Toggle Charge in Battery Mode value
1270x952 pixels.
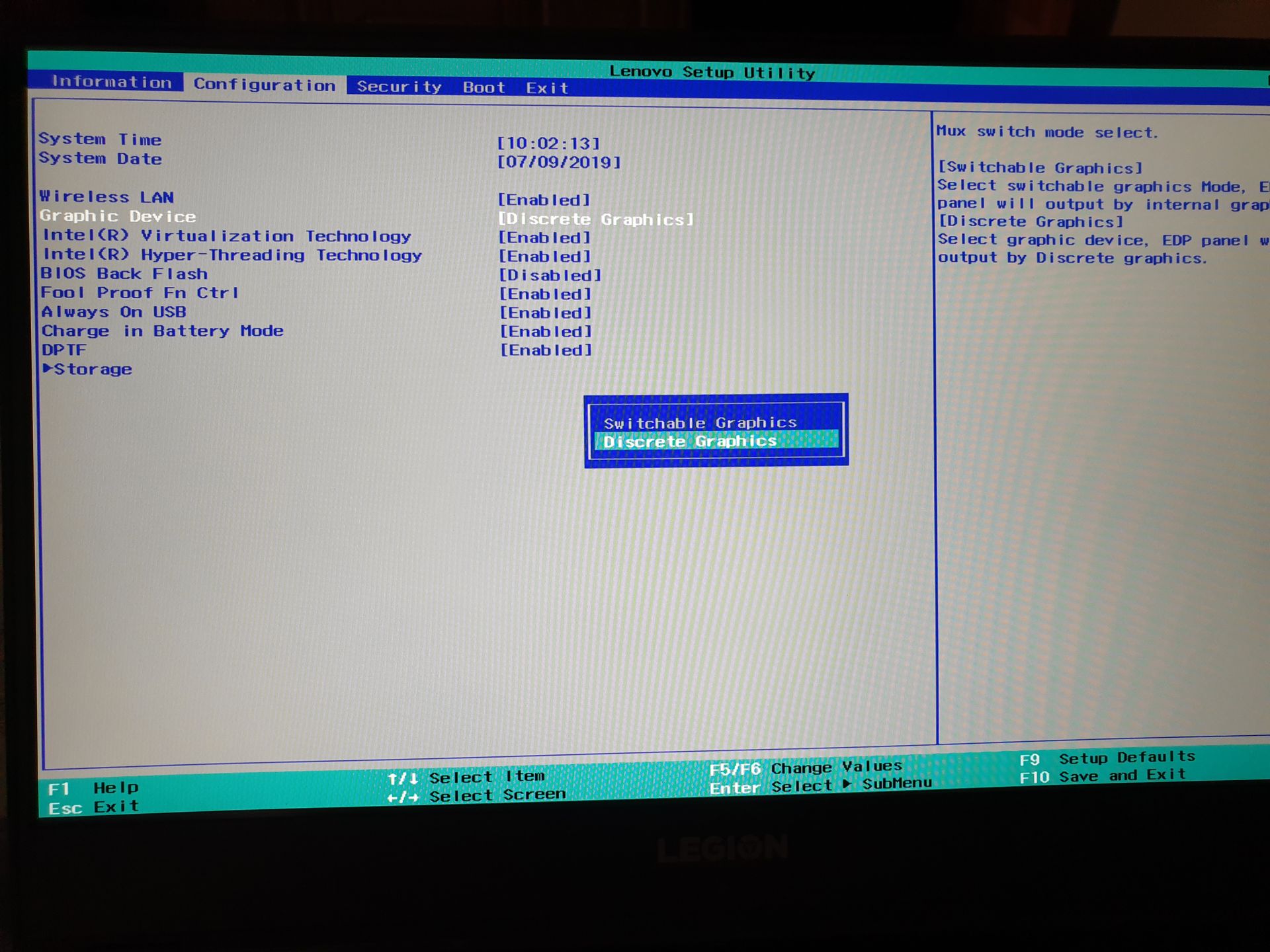click(546, 331)
